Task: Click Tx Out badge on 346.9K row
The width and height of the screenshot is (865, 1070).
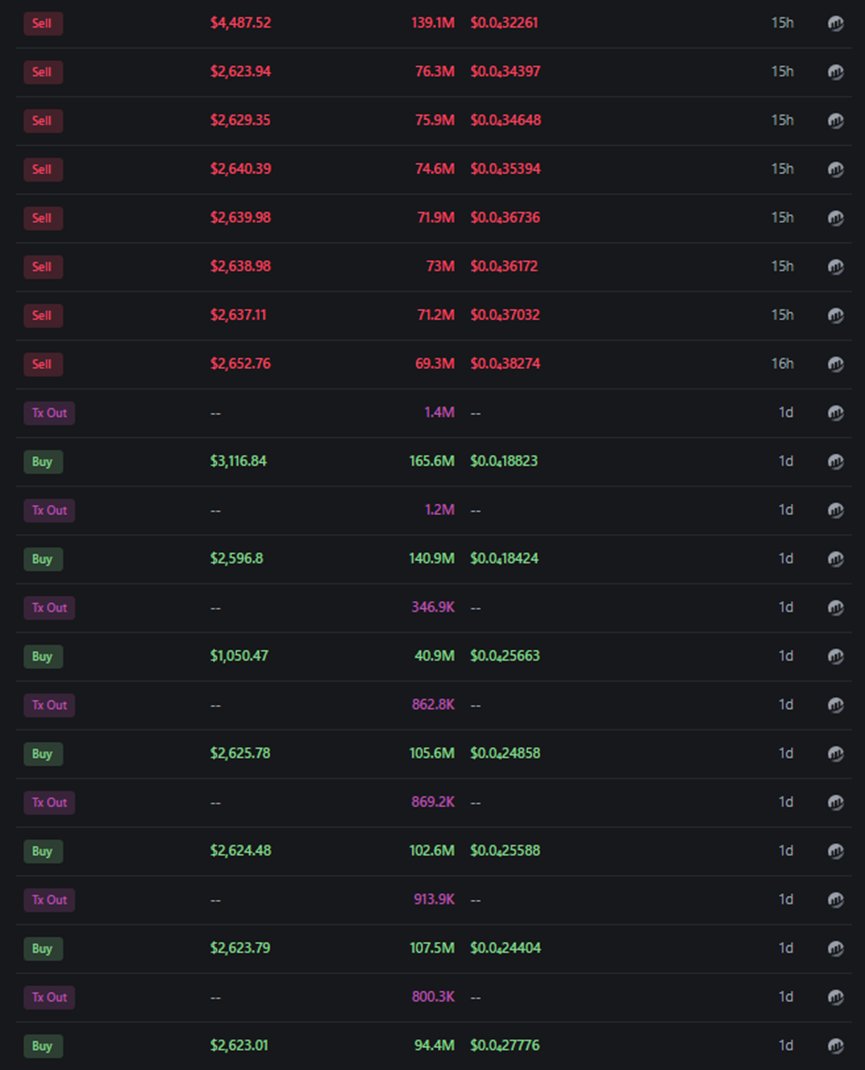Action: coord(49,607)
